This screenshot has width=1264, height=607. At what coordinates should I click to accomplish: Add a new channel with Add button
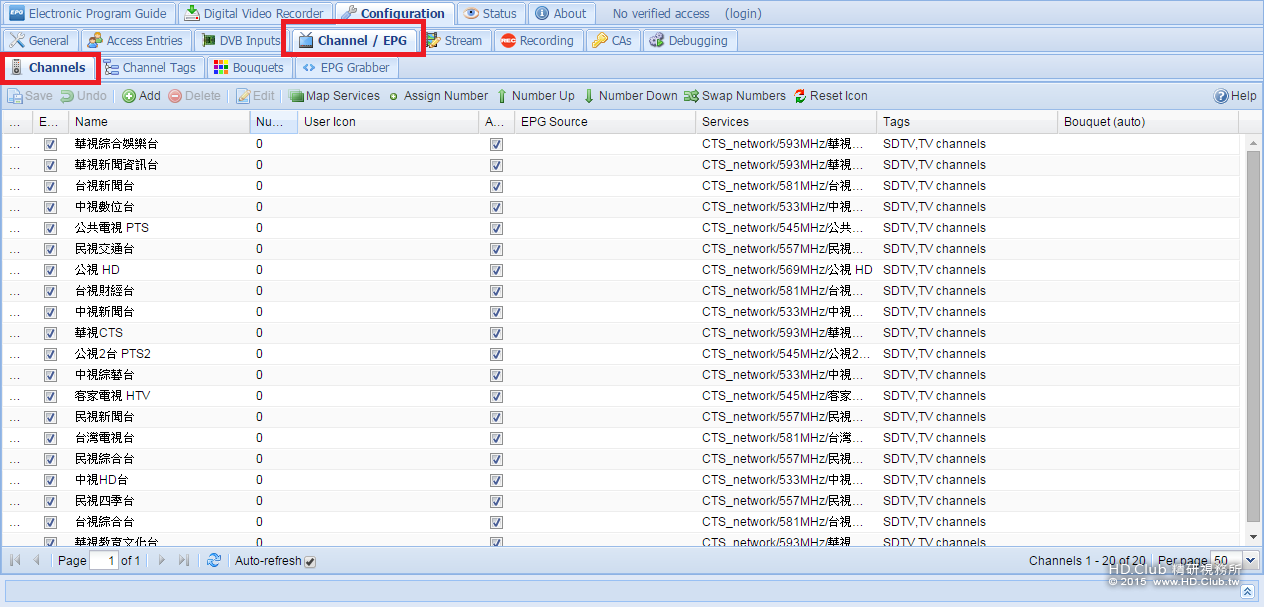pos(141,96)
